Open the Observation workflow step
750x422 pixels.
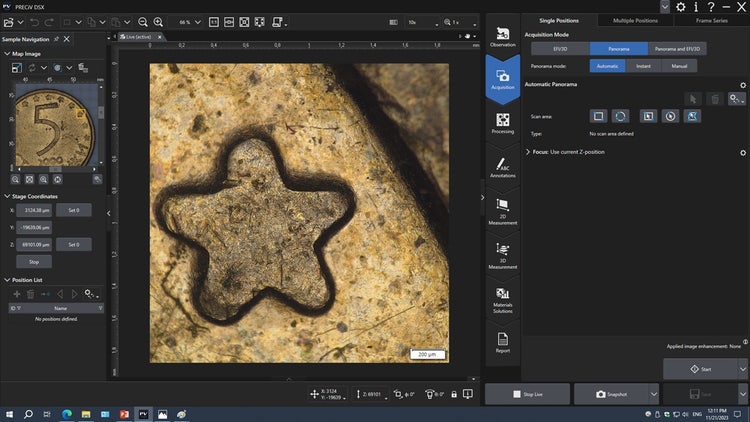tap(502, 36)
